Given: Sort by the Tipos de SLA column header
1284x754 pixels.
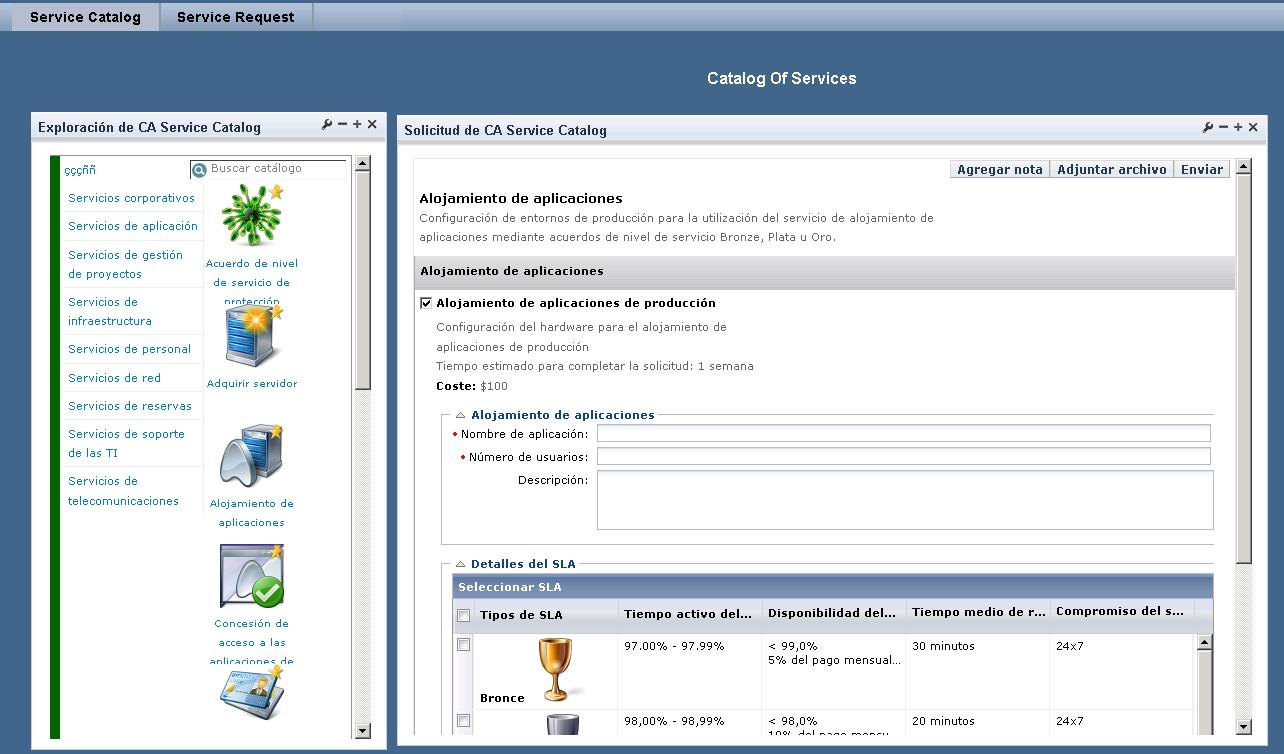Looking at the screenshot, I should point(547,615).
